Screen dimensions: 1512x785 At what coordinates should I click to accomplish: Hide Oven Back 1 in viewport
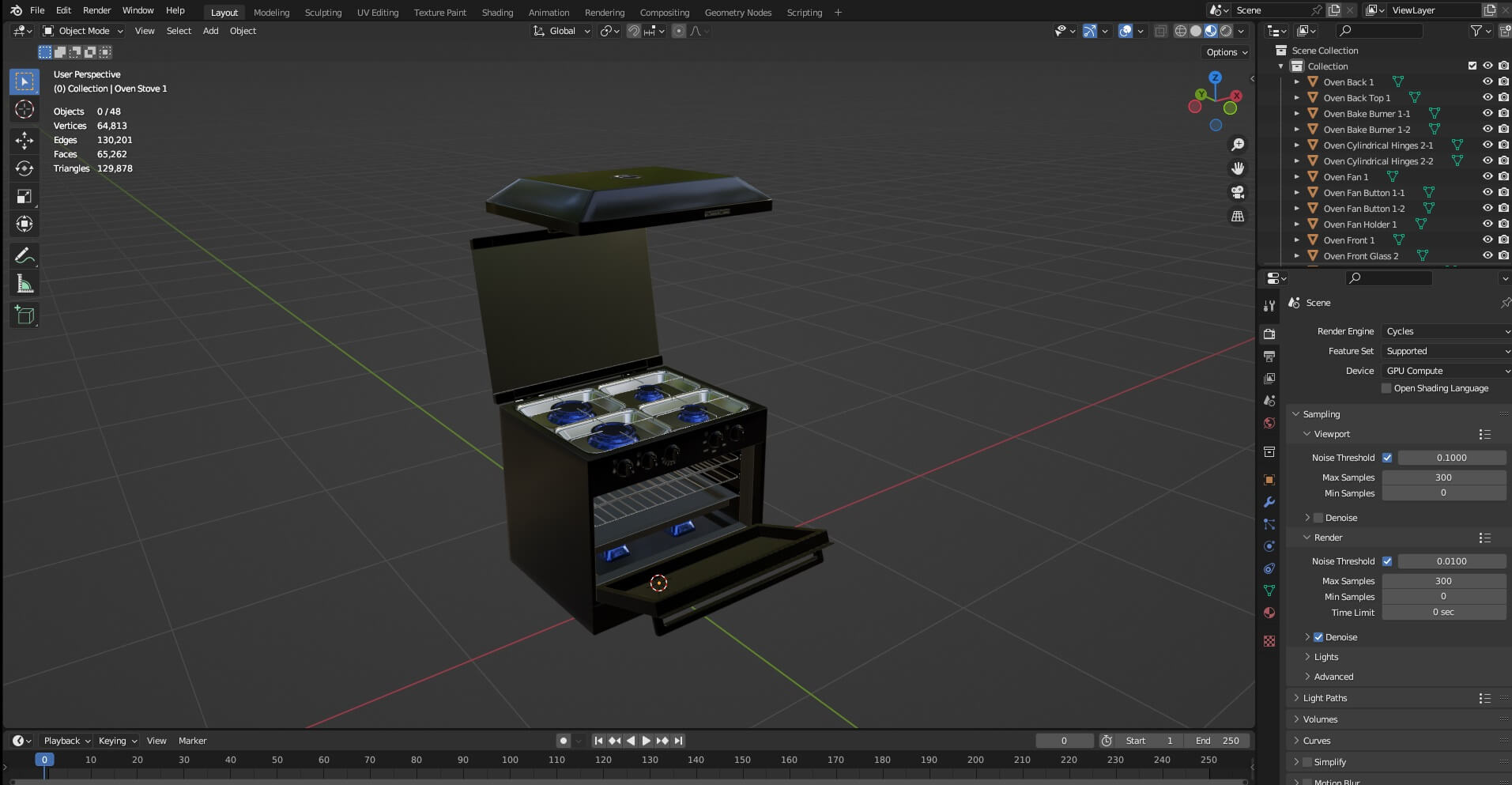[1487, 81]
